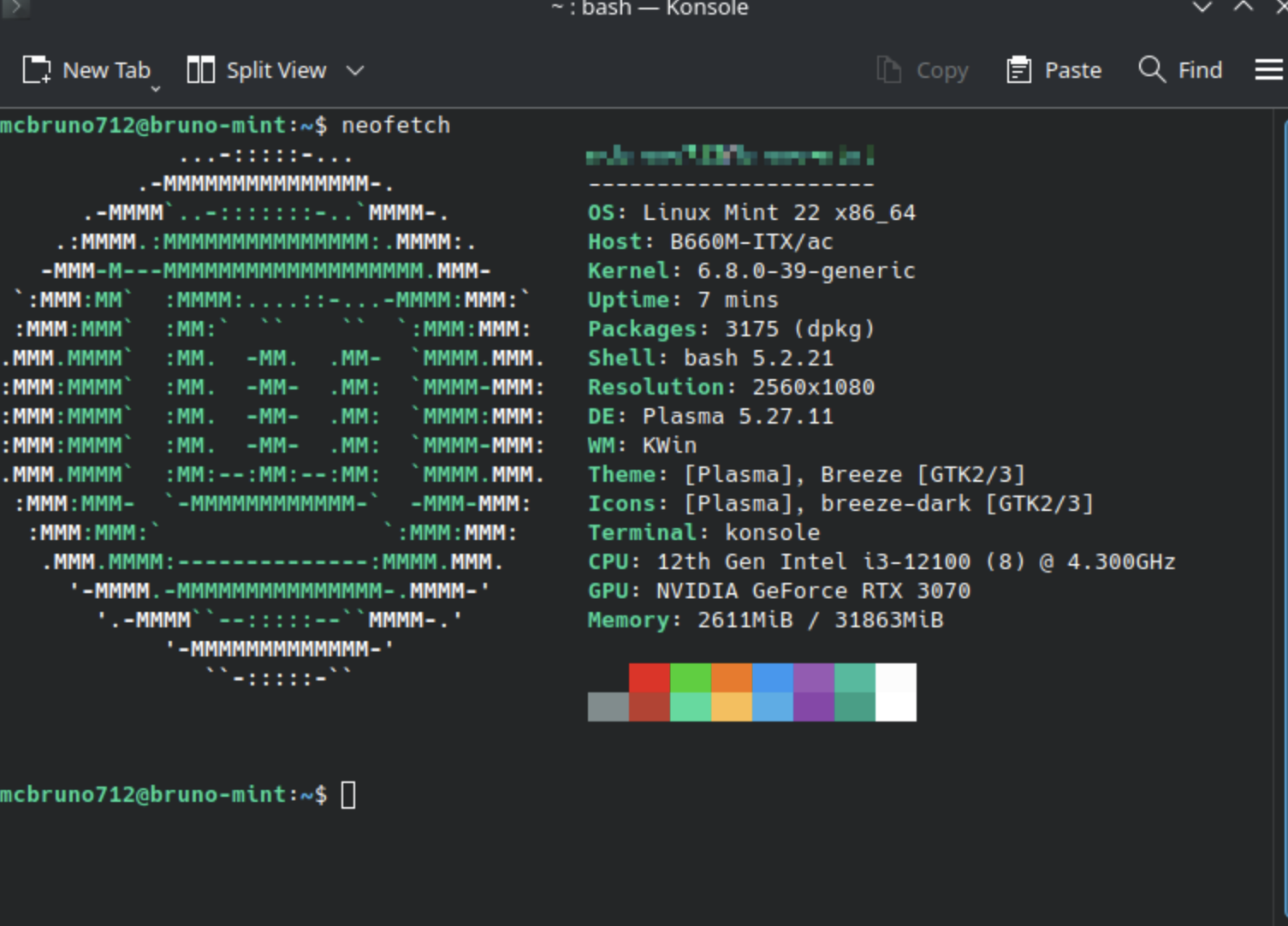This screenshot has height=926, width=1288.
Task: Select the 'Uptime: 7 mins' line
Action: click(x=683, y=300)
